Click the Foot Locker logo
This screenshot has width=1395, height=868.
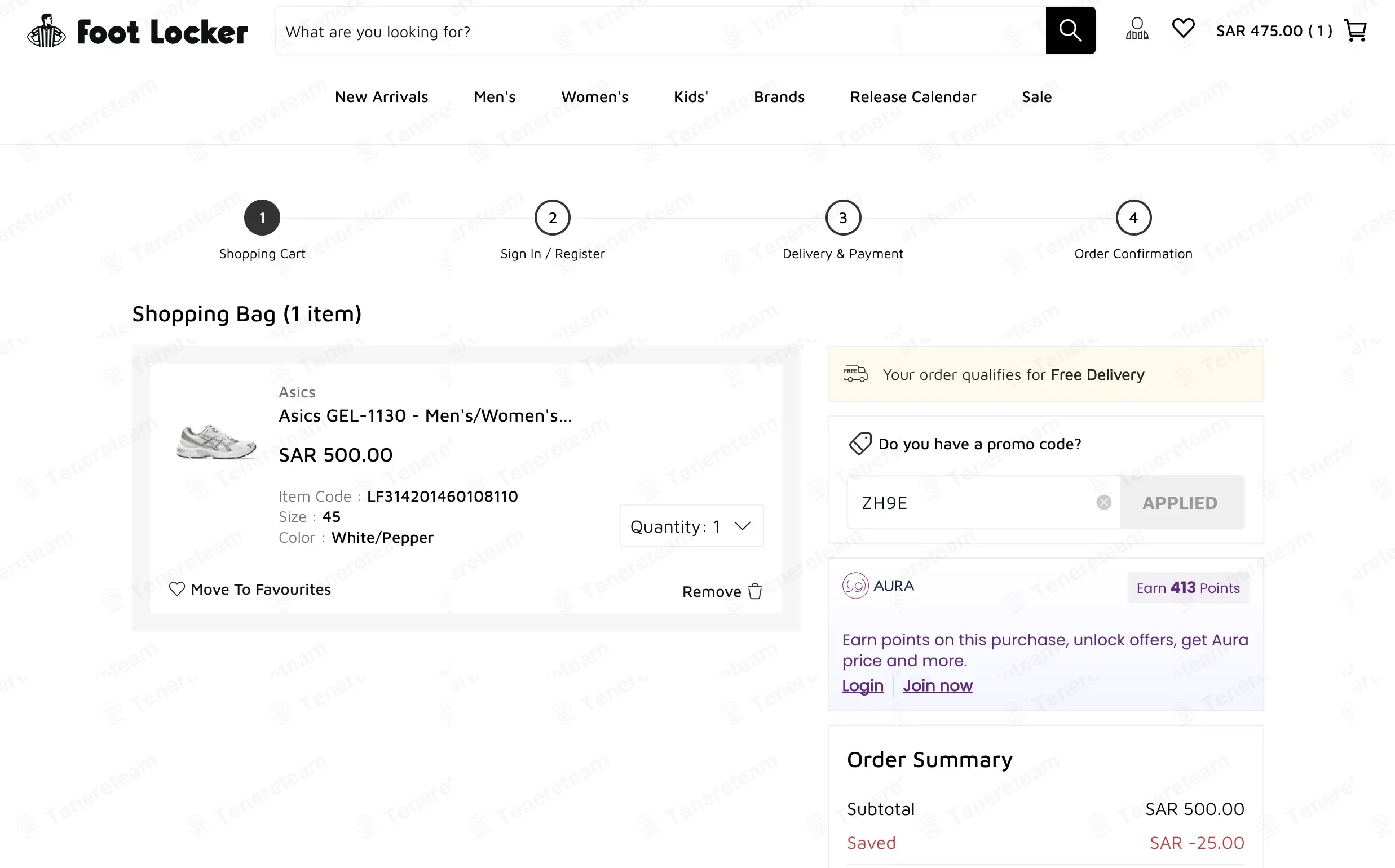pos(137,31)
